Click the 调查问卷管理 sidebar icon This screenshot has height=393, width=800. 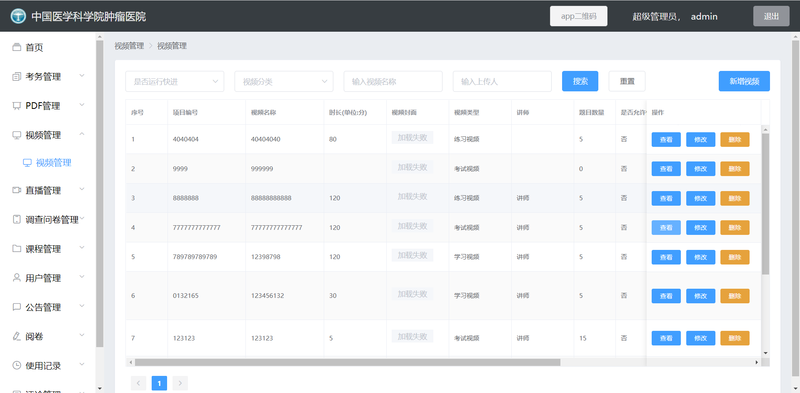tap(16, 219)
